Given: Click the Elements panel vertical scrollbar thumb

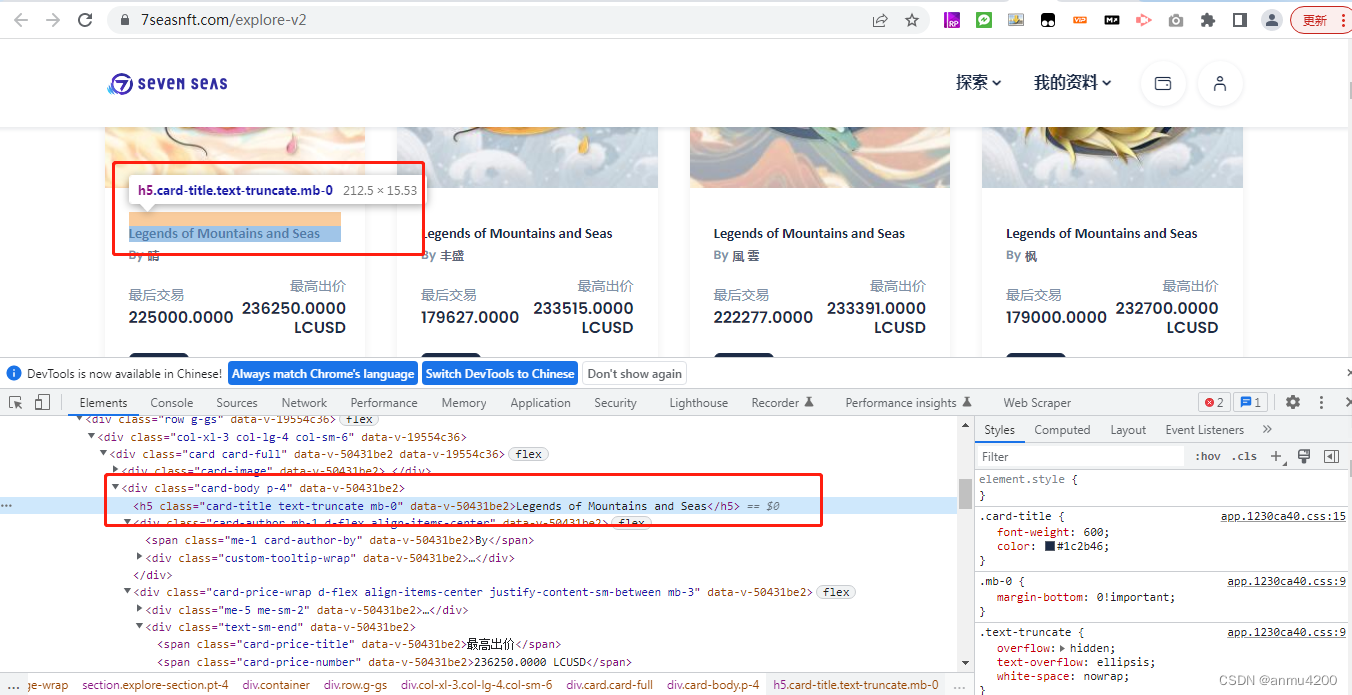Looking at the screenshot, I should pos(965,493).
